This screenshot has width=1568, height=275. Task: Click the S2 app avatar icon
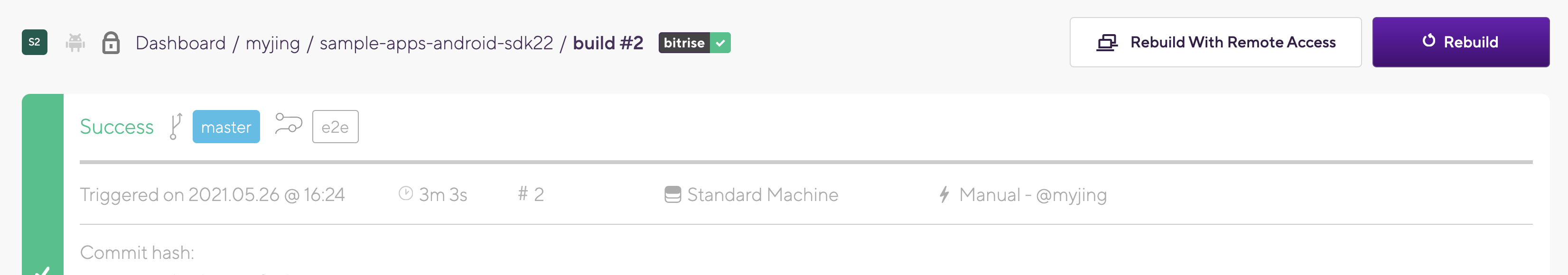[x=34, y=43]
